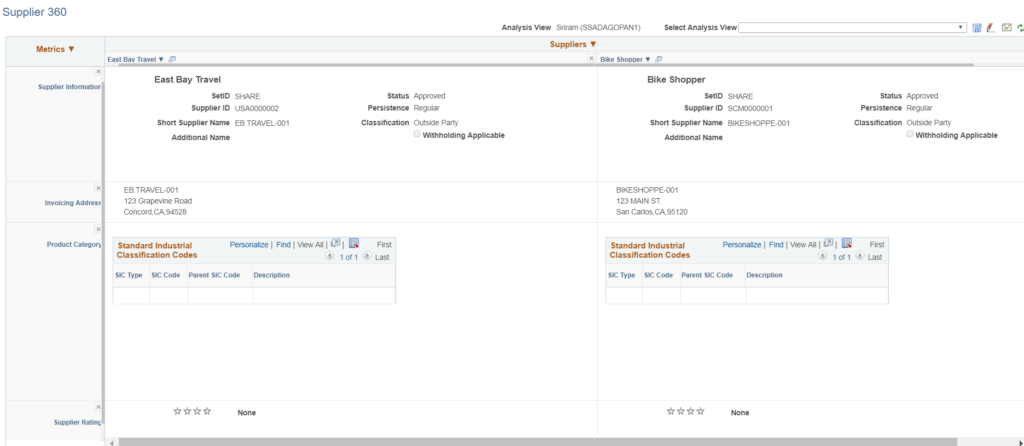Screen dimensions: 1024x446
Task: Show next row in Bike Shopper grid
Action: (x=860, y=257)
